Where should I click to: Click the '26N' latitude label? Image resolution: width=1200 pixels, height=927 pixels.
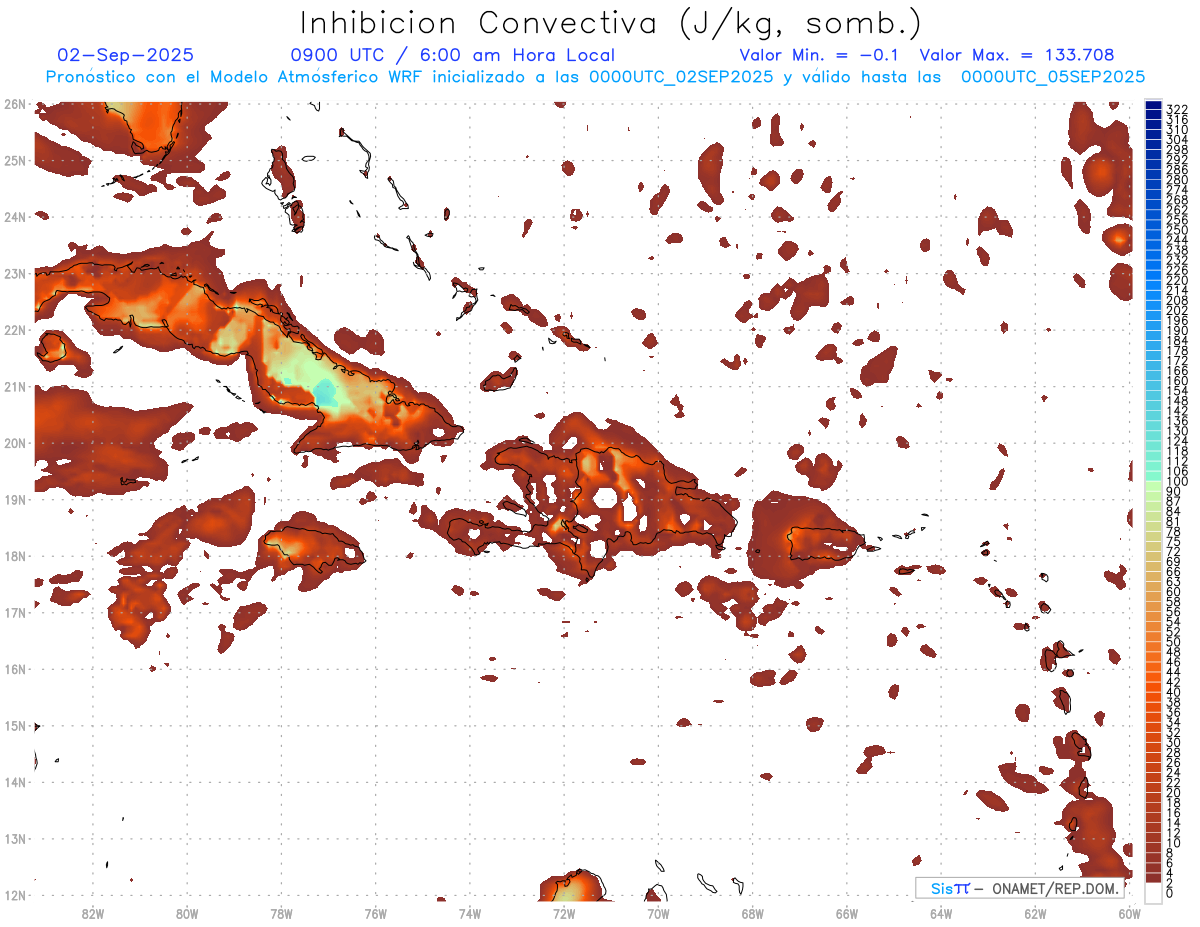(x=14, y=104)
